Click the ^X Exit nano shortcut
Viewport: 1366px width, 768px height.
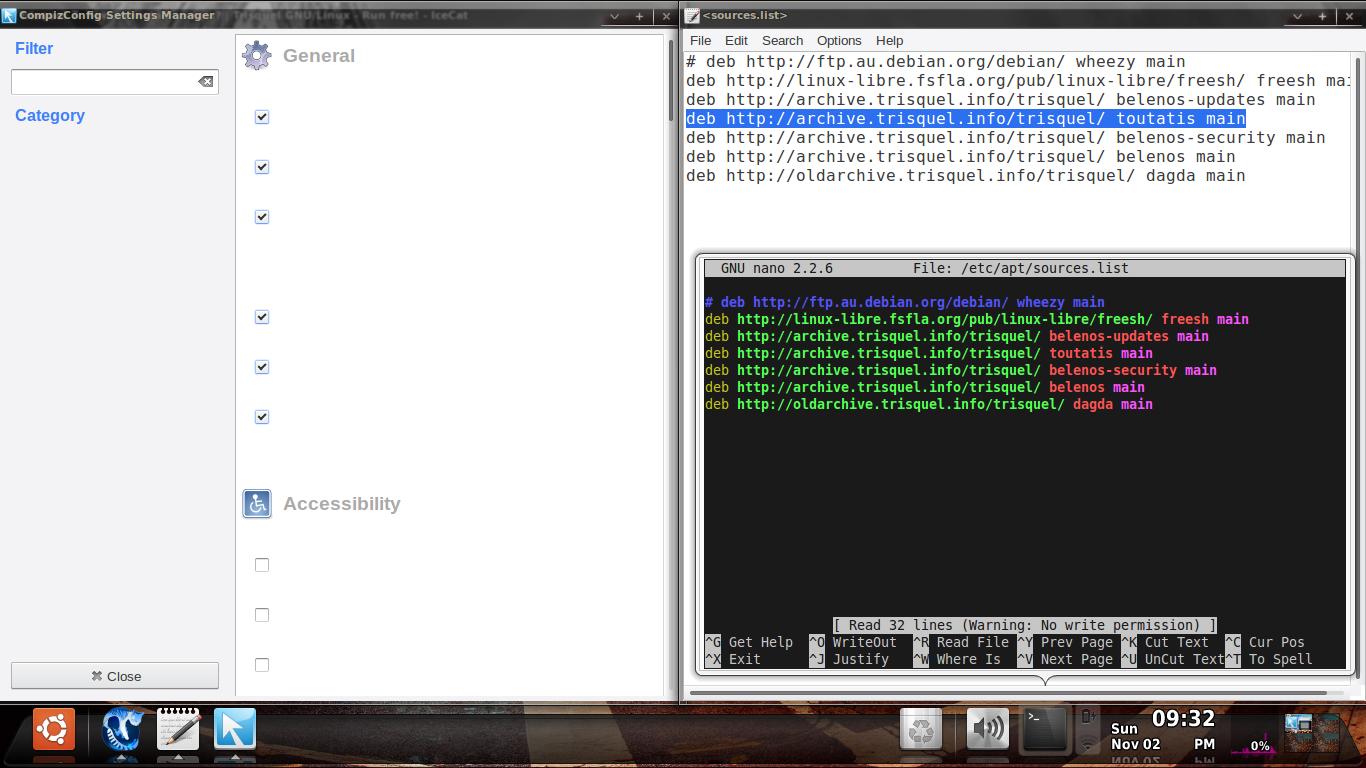(733, 659)
